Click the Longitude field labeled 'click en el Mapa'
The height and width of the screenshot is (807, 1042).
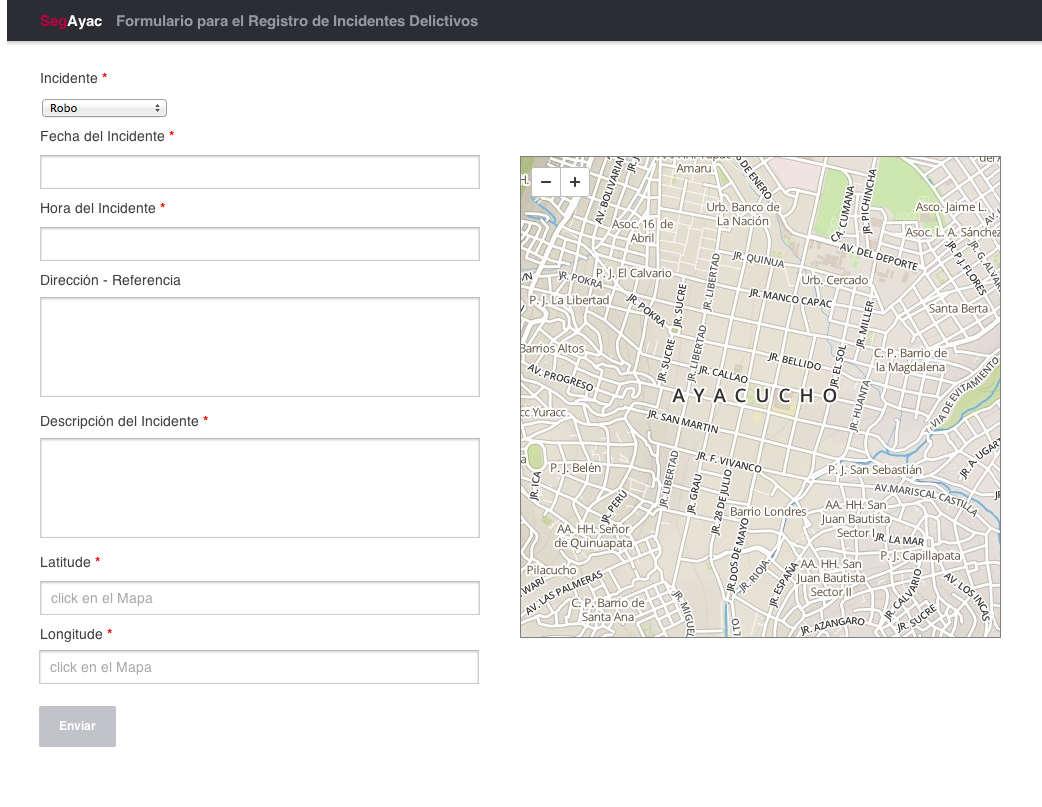pos(259,666)
